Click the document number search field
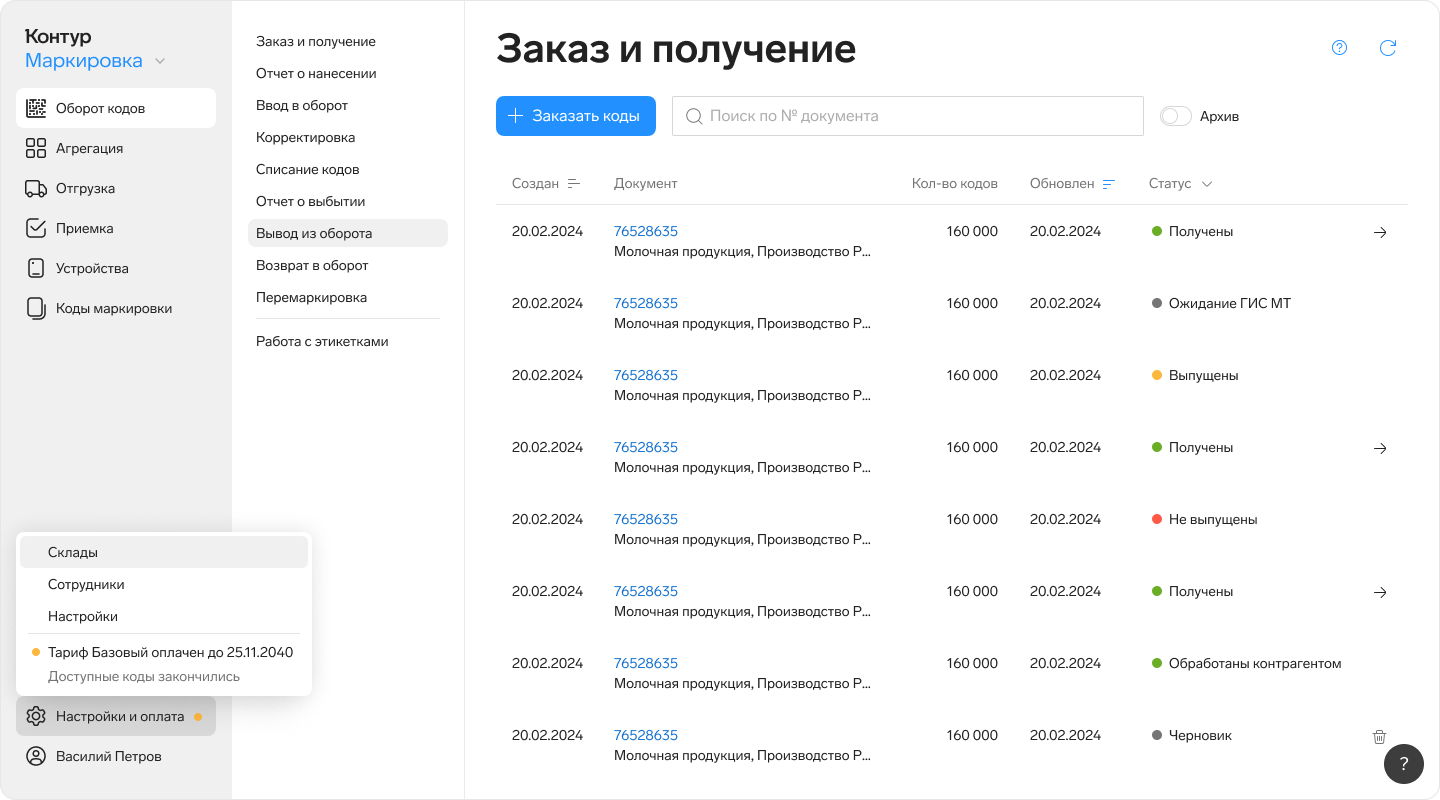This screenshot has width=1440, height=800. (x=907, y=116)
